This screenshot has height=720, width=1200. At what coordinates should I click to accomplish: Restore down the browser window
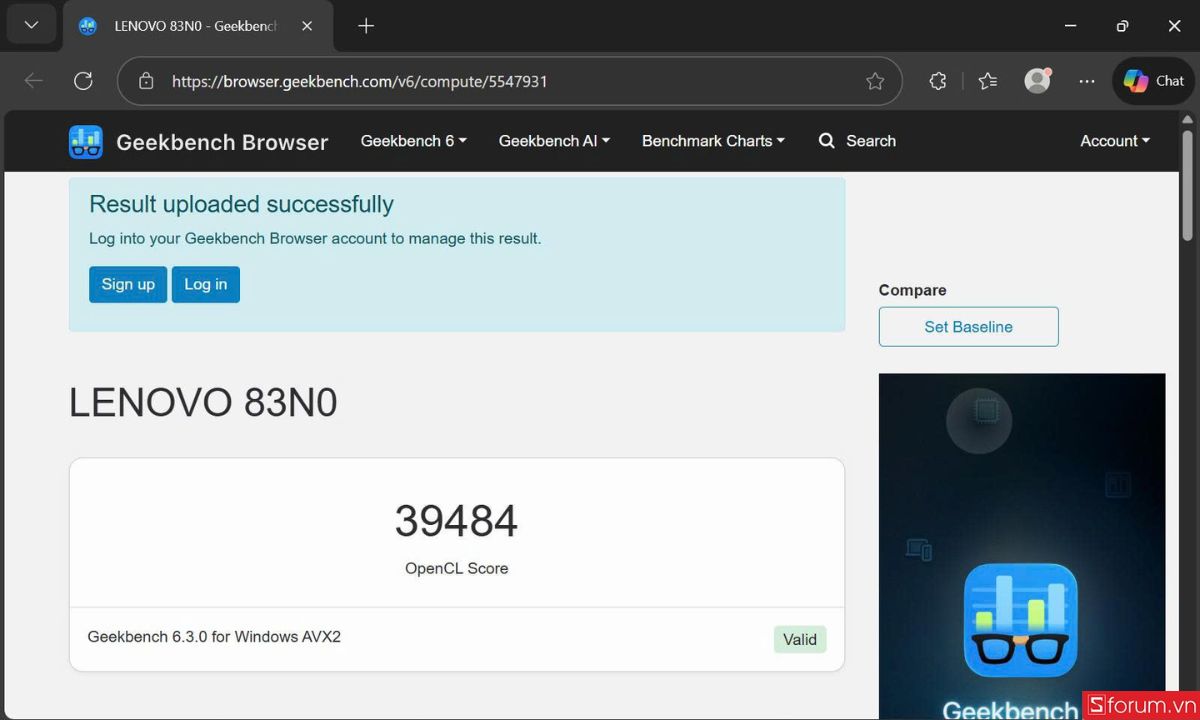1122,26
